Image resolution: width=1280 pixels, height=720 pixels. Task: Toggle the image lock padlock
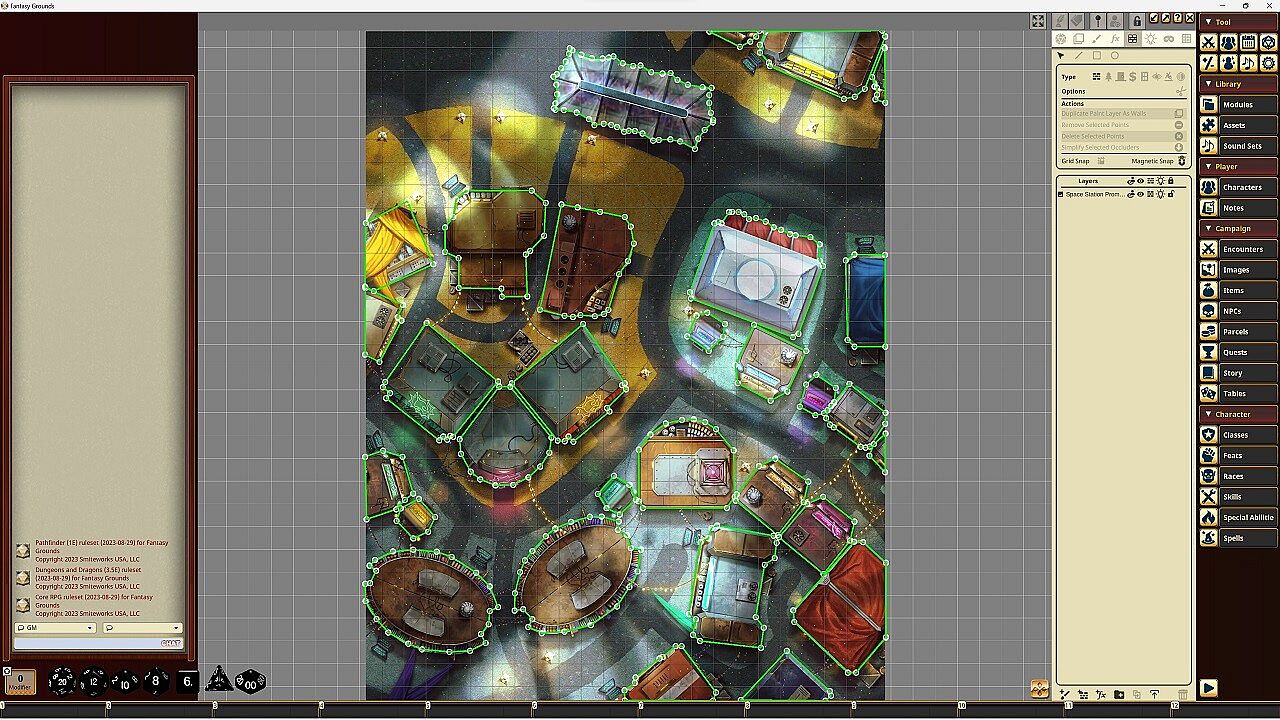(1137, 21)
